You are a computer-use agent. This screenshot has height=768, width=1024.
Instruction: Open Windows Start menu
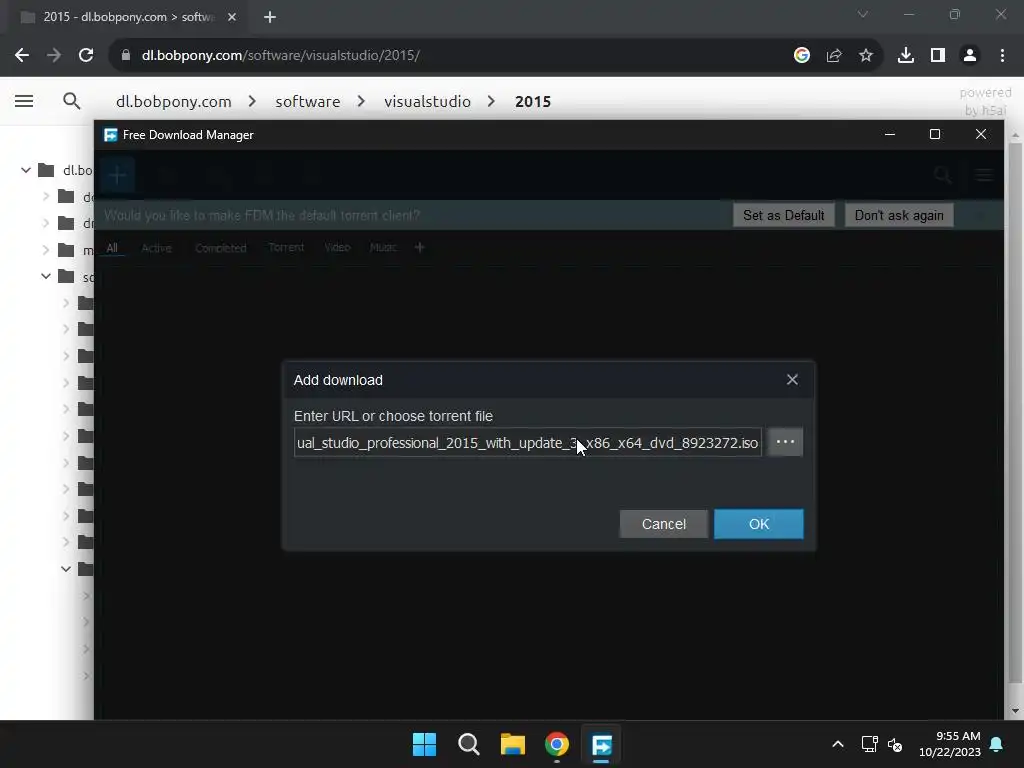(x=424, y=744)
